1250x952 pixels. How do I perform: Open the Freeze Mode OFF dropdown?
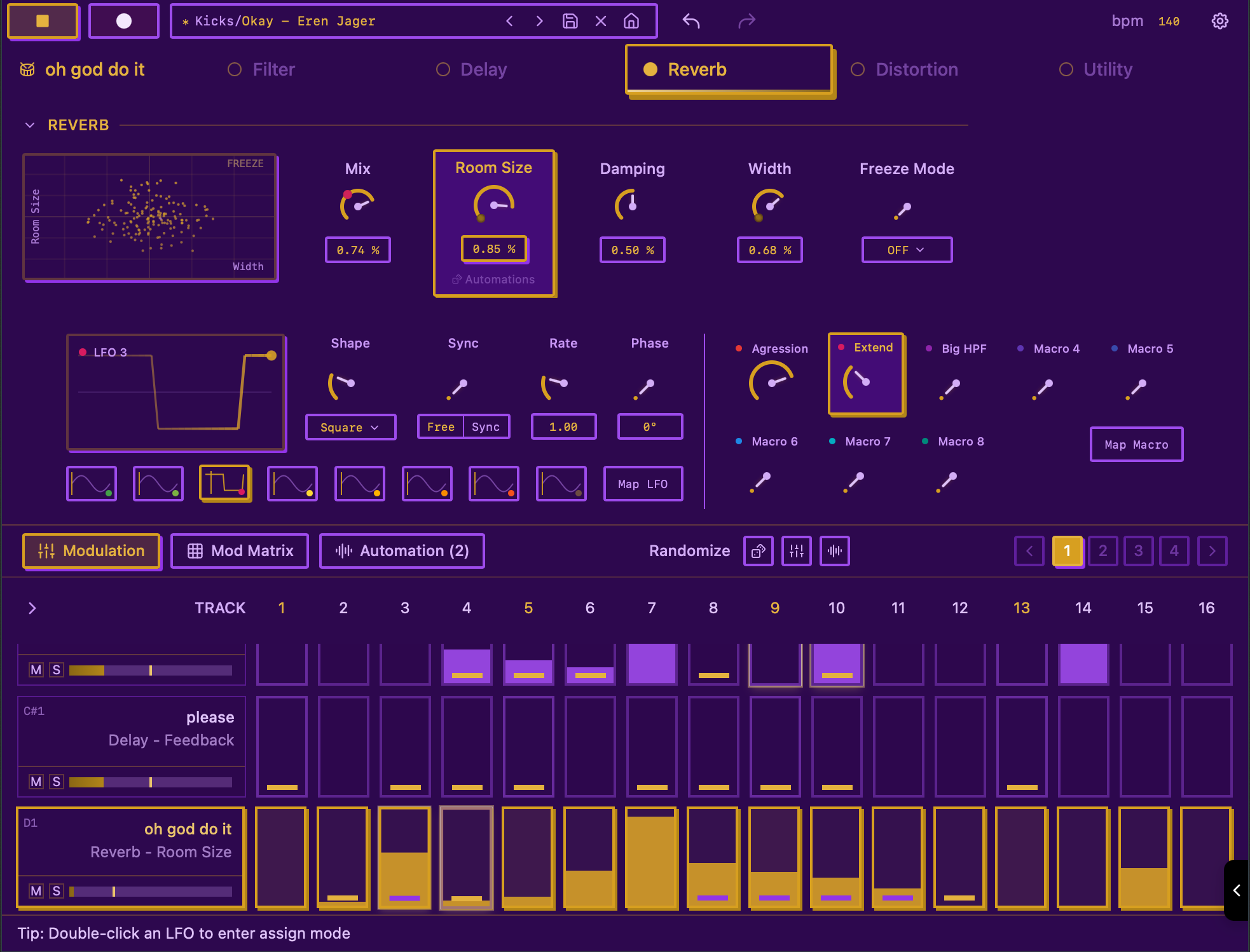pyautogui.click(x=906, y=250)
